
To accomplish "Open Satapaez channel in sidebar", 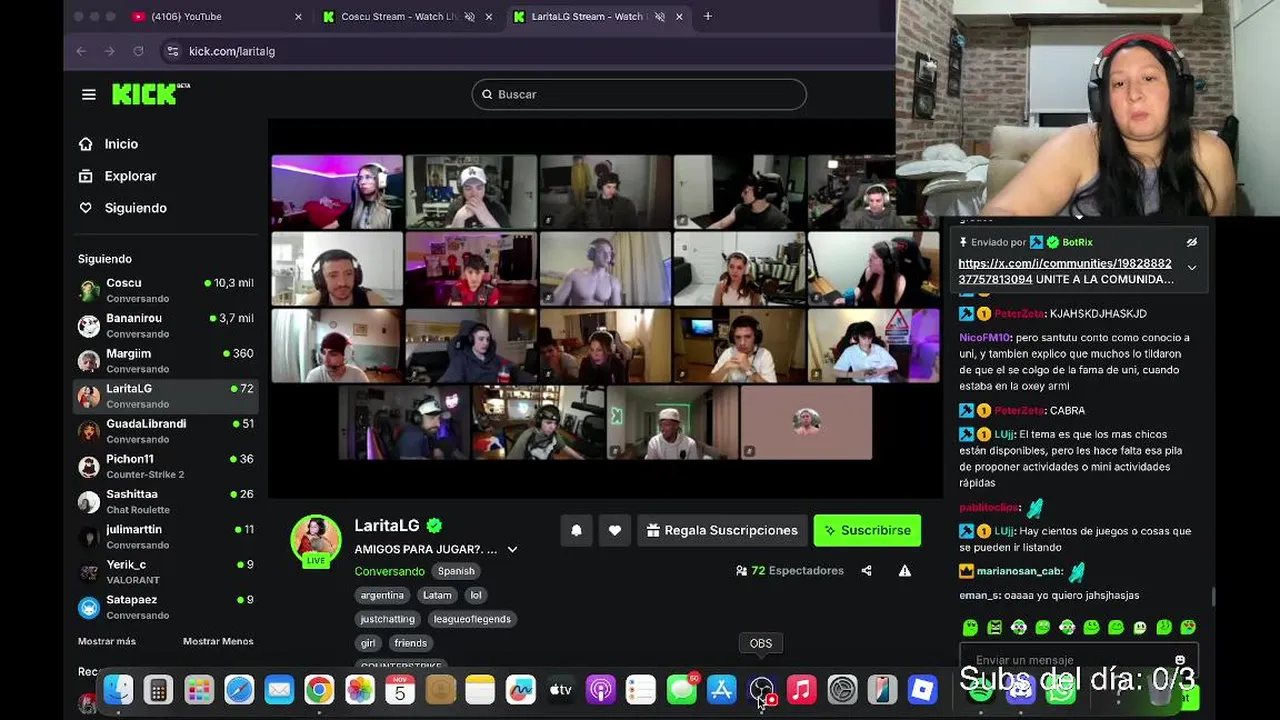I will coord(166,606).
